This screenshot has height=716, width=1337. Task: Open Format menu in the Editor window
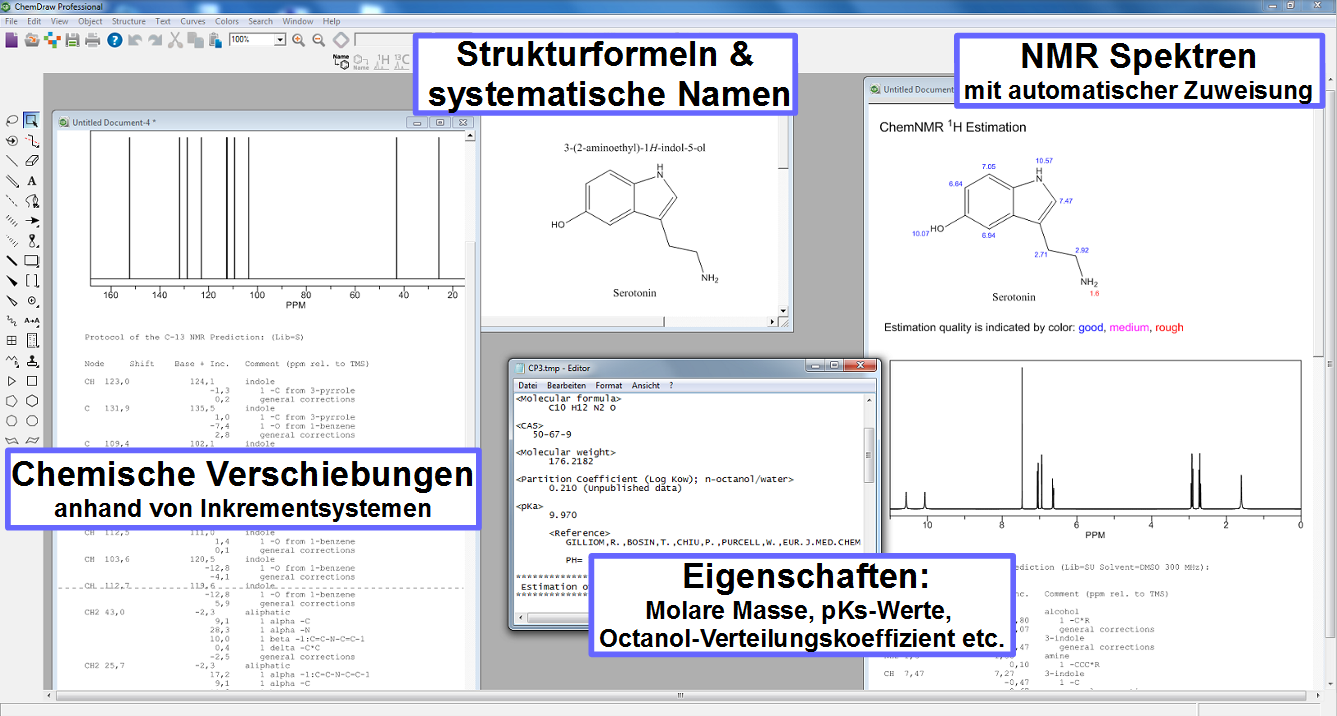tap(609, 385)
